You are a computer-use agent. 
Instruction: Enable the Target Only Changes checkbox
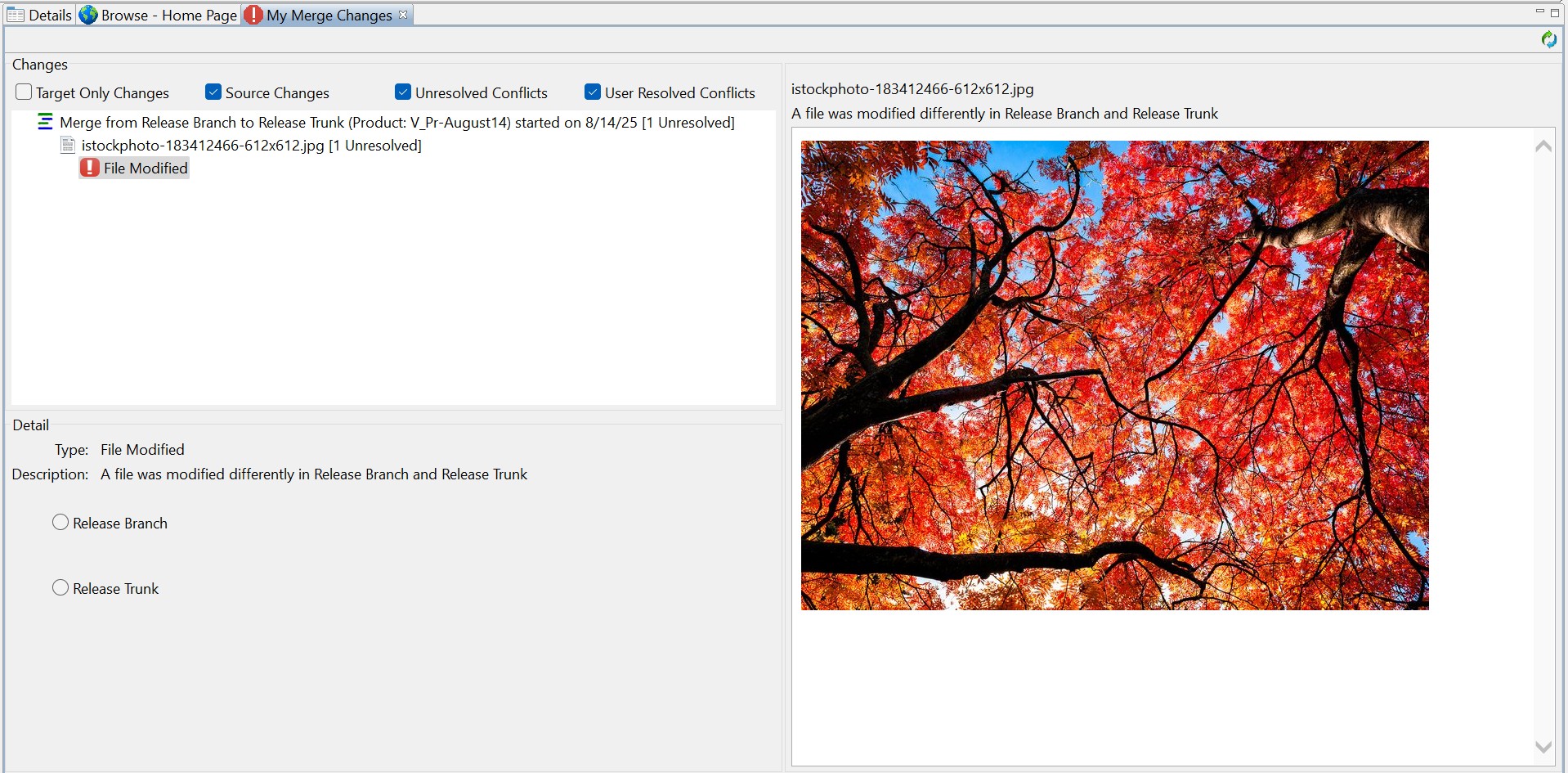[x=24, y=92]
